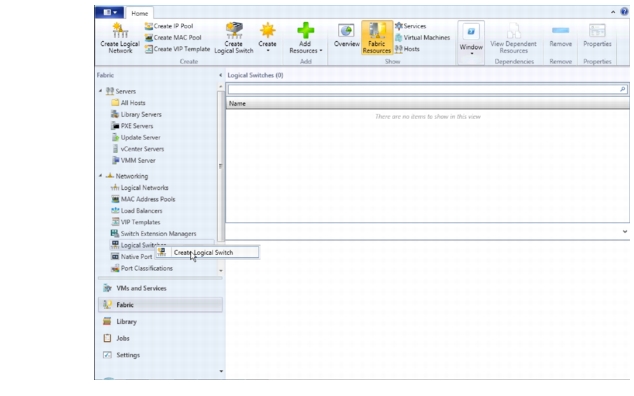Click View Dependent Resources button
634x396 pixels.
tap(513, 38)
